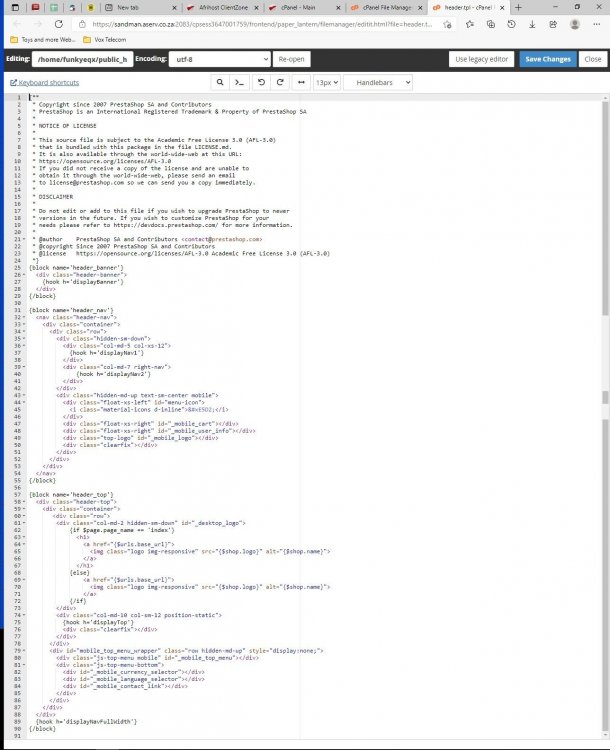Open the browser Favorites list icon

[470, 24]
